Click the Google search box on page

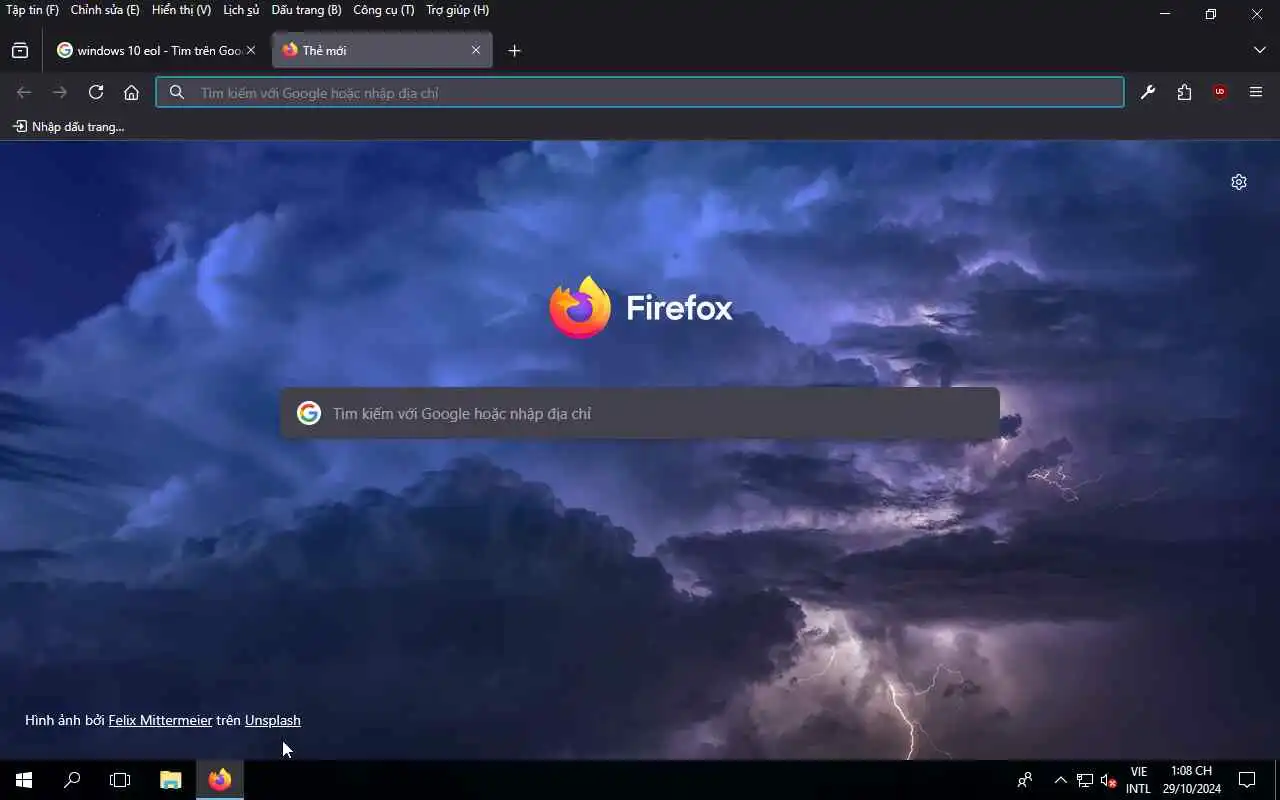[x=640, y=413]
